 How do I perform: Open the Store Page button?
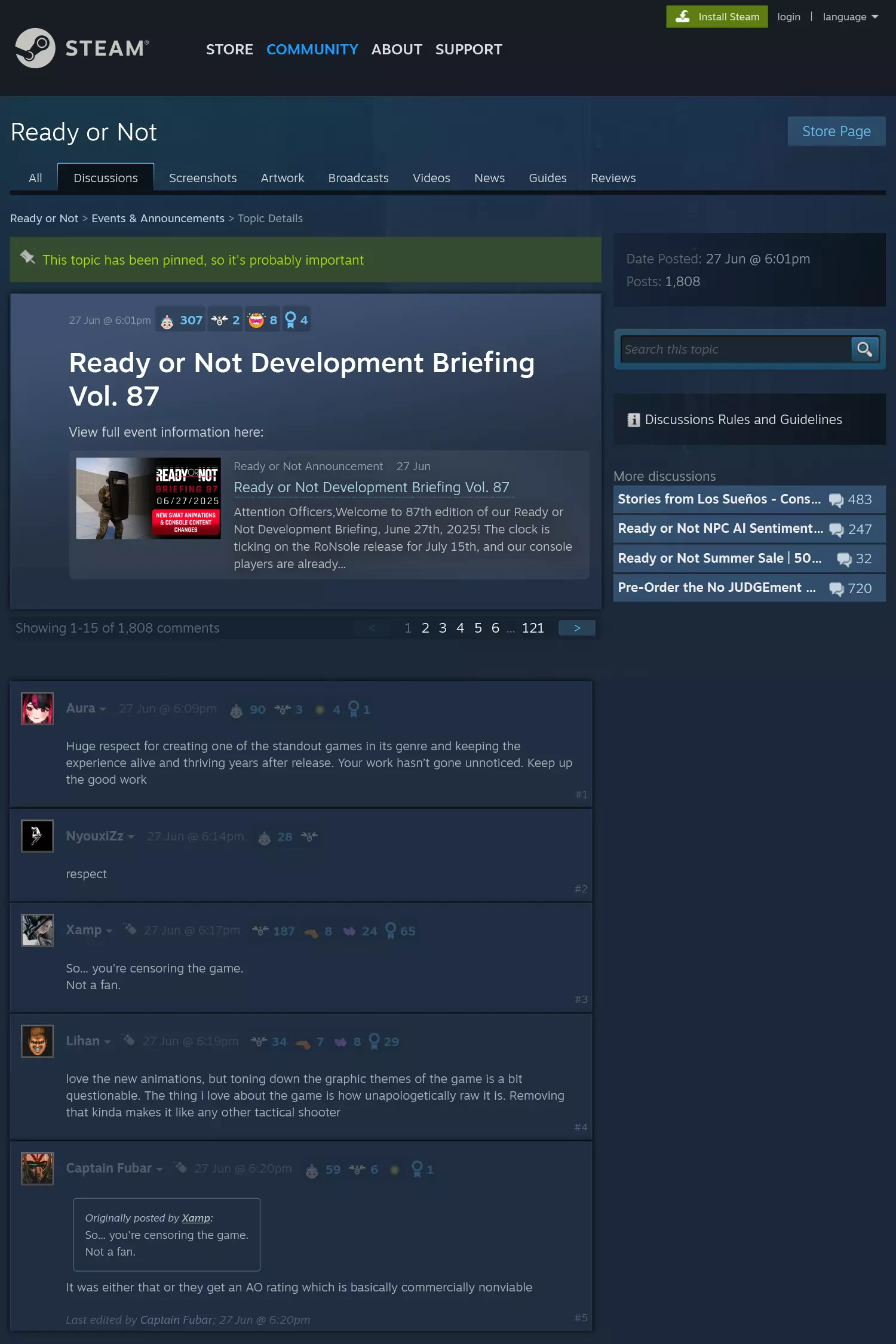(x=836, y=131)
